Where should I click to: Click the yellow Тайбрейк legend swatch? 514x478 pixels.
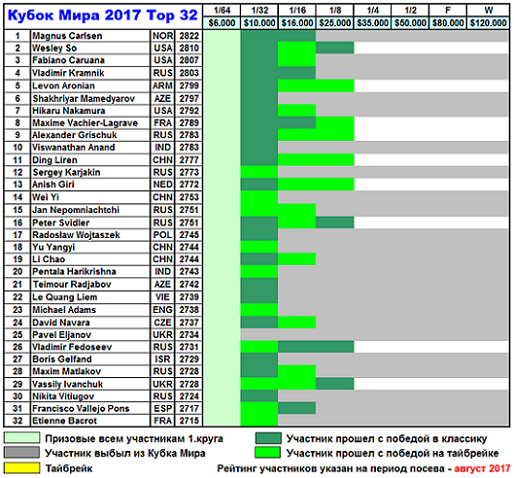click(22, 468)
